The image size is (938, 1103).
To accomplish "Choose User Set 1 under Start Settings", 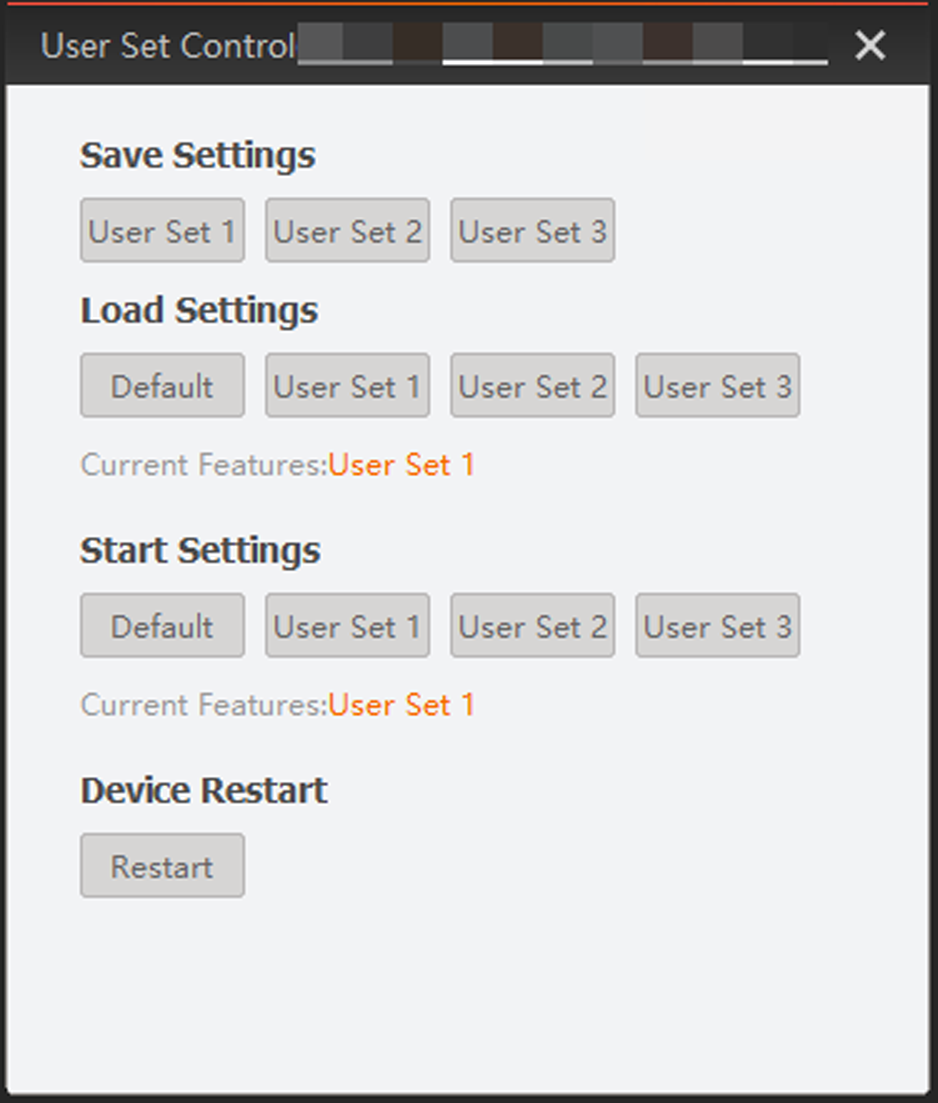I will pyautogui.click(x=347, y=626).
